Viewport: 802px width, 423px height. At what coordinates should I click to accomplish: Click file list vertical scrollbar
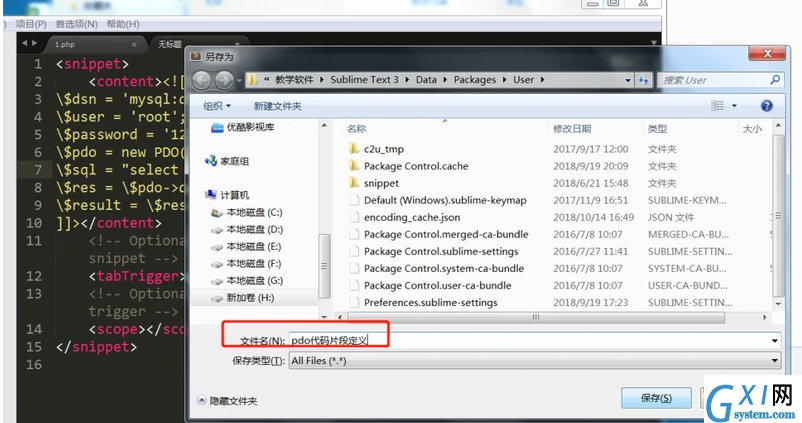[x=778, y=215]
